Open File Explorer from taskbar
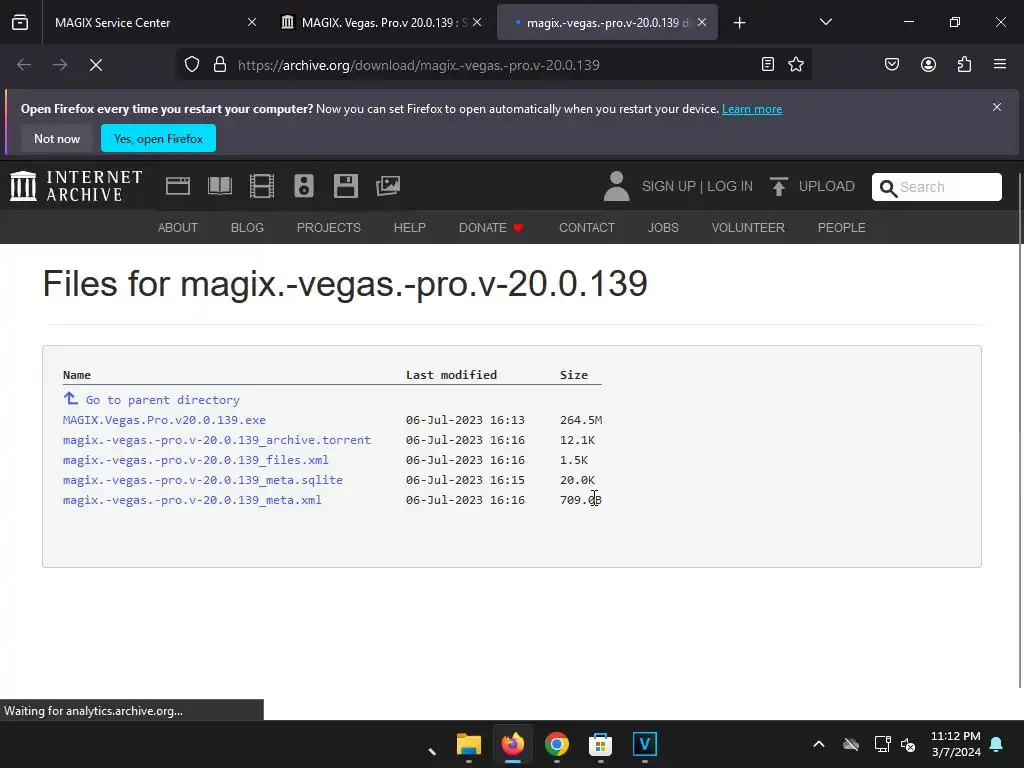Viewport: 1024px width, 768px height. pos(469,744)
